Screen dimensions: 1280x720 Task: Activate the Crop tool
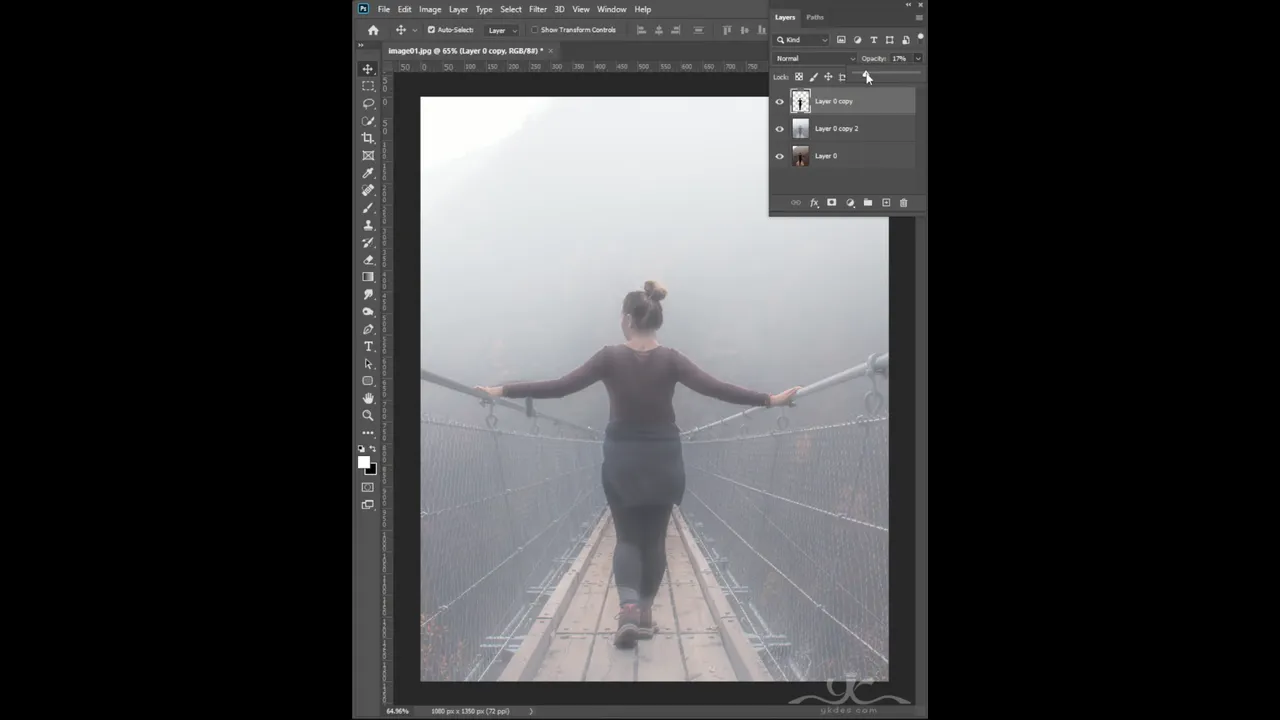coord(368,138)
